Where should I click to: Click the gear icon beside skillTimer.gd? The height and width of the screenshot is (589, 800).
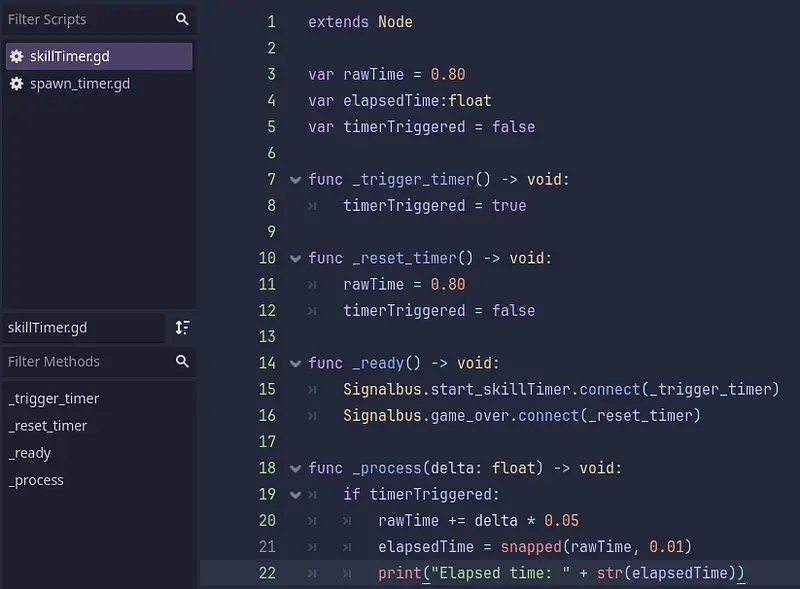coord(16,57)
